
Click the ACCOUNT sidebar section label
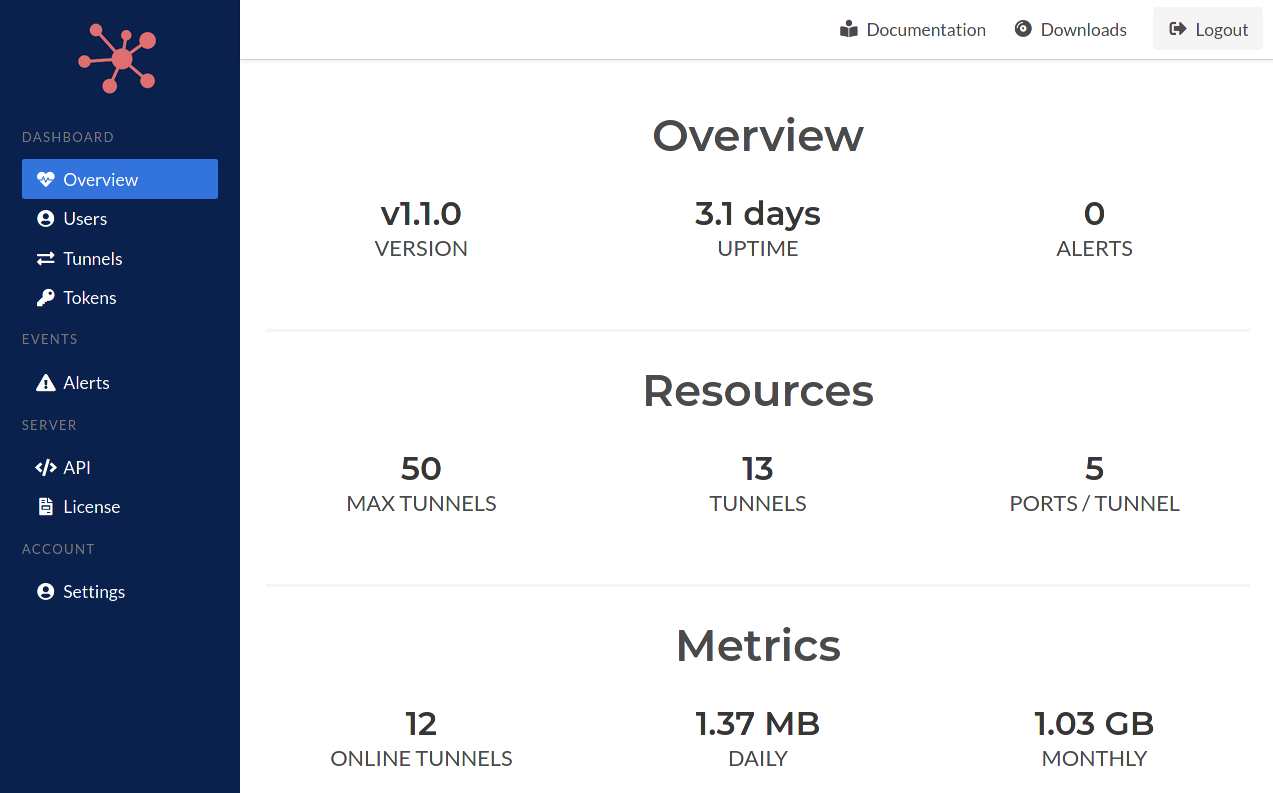(58, 549)
